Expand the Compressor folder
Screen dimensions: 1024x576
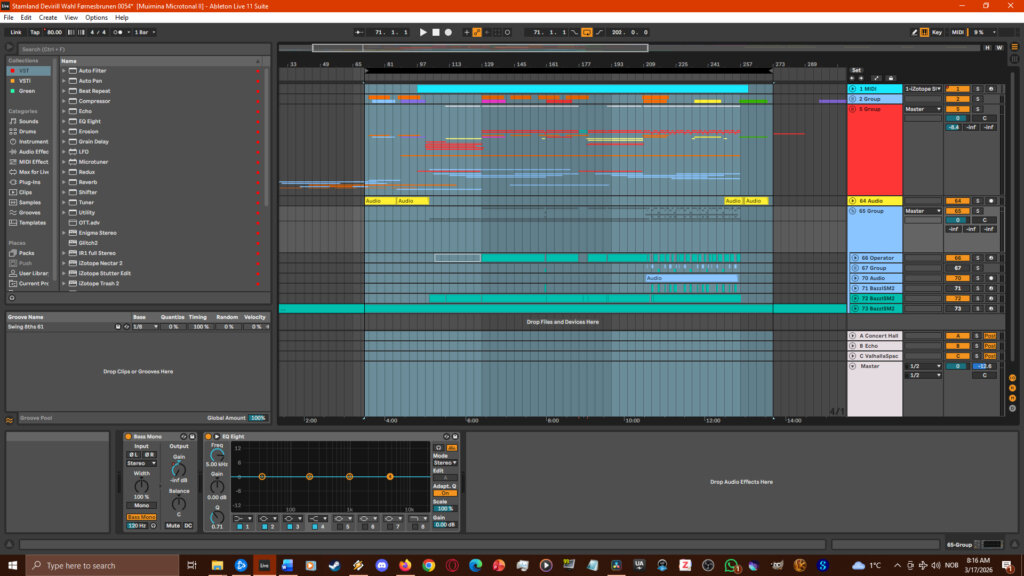coord(64,101)
